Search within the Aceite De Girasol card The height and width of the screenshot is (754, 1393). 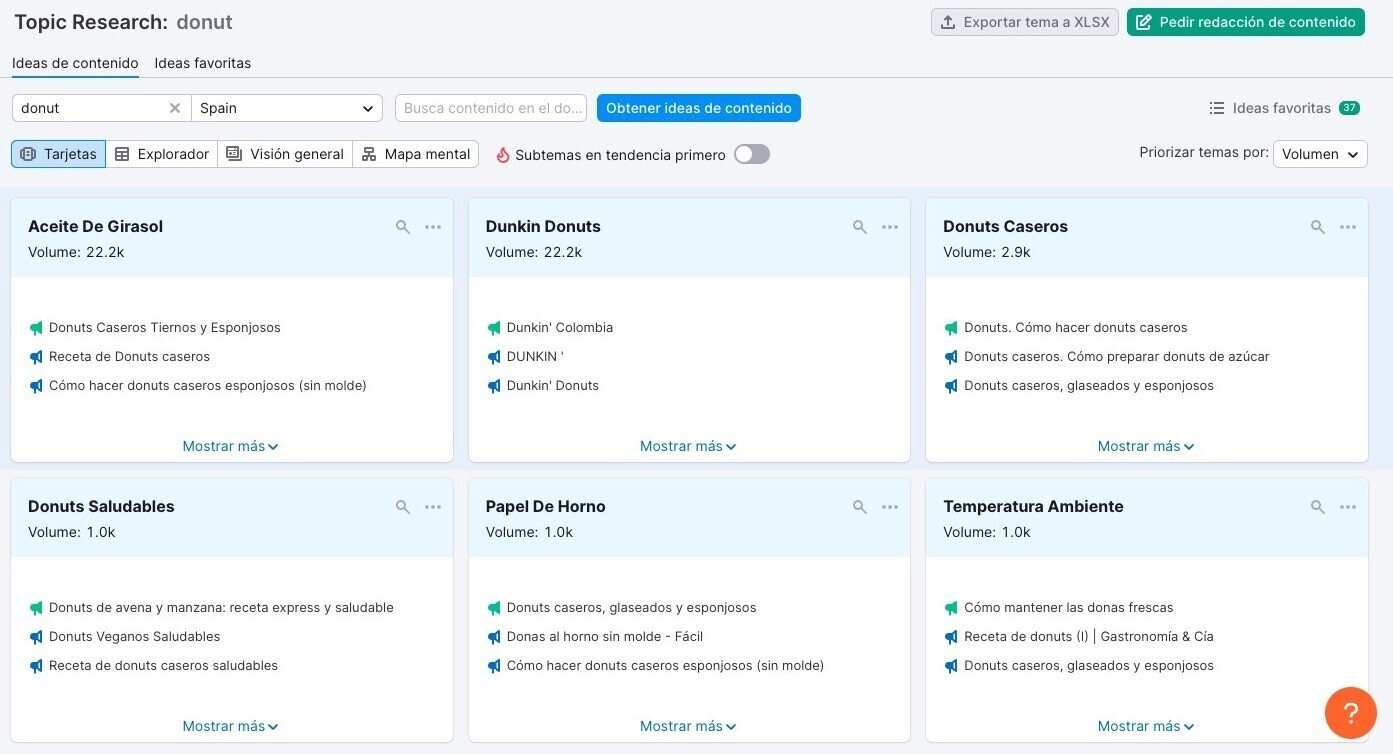(403, 227)
